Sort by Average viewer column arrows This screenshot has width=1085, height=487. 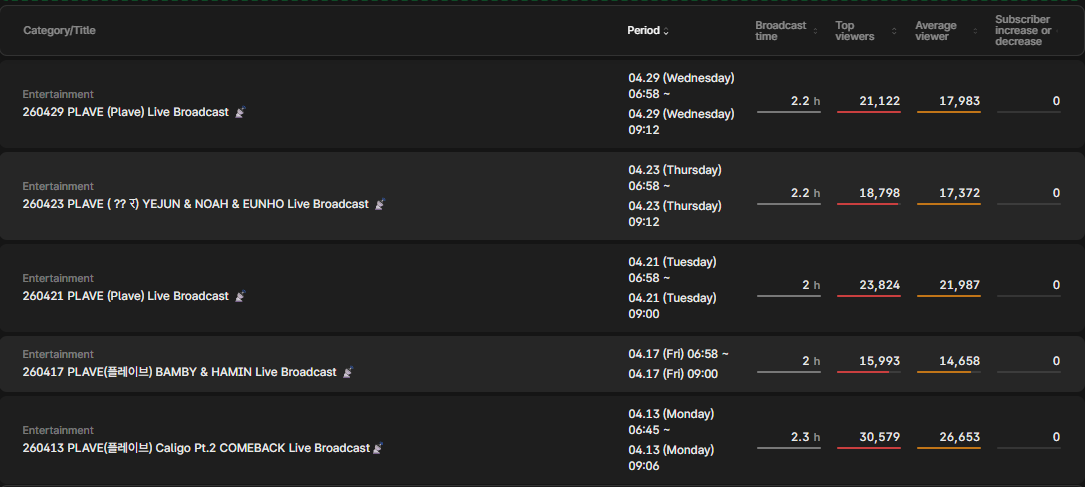click(976, 31)
